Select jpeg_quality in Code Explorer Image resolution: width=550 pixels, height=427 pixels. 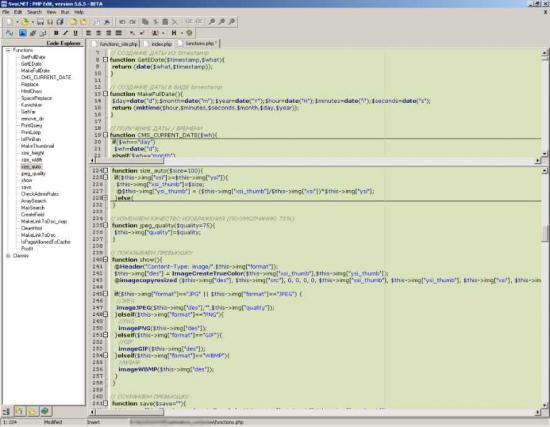pos(33,173)
